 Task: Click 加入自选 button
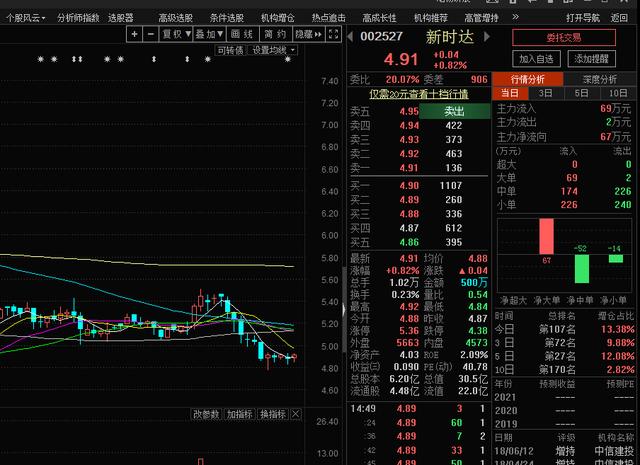[536, 59]
